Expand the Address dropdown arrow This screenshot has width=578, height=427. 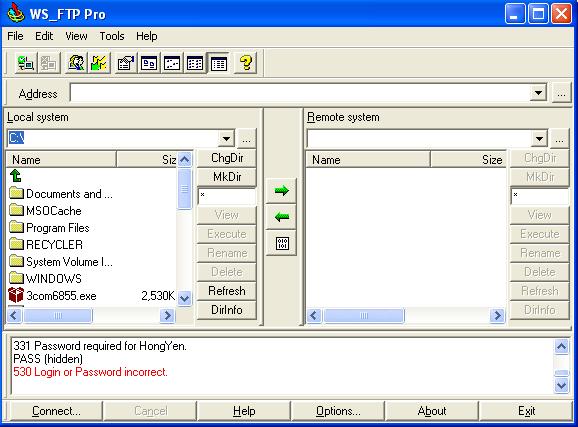coord(538,93)
